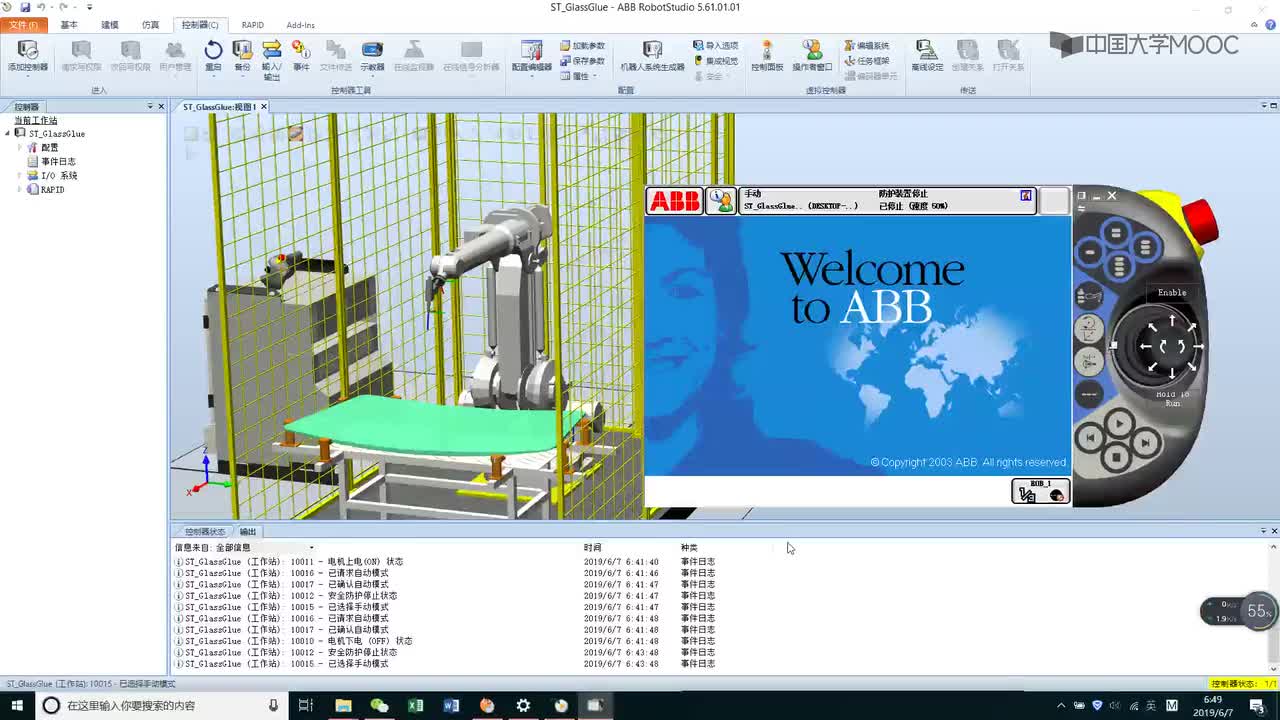Click the joystick right arrow
Viewport: 1280px width, 720px height.
pyautogui.click(x=1197, y=347)
